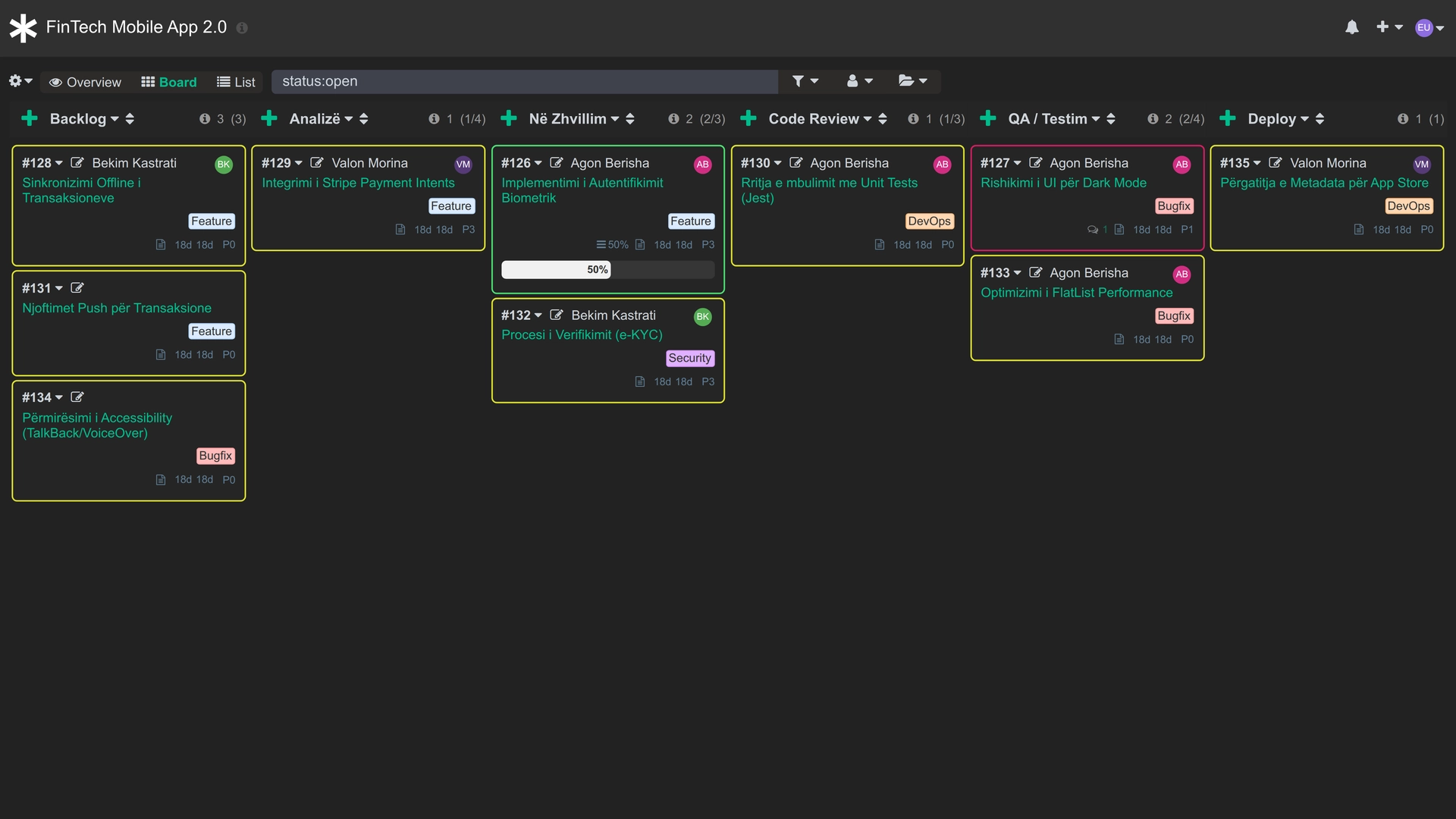1456x819 pixels.
Task: Open notifications via the bell icon
Action: [x=1352, y=27]
